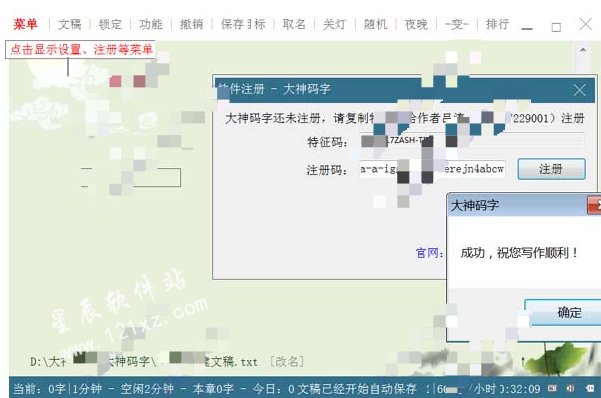Toggle the 锁定 lock option
This screenshot has height=398, width=601.
tap(110, 24)
